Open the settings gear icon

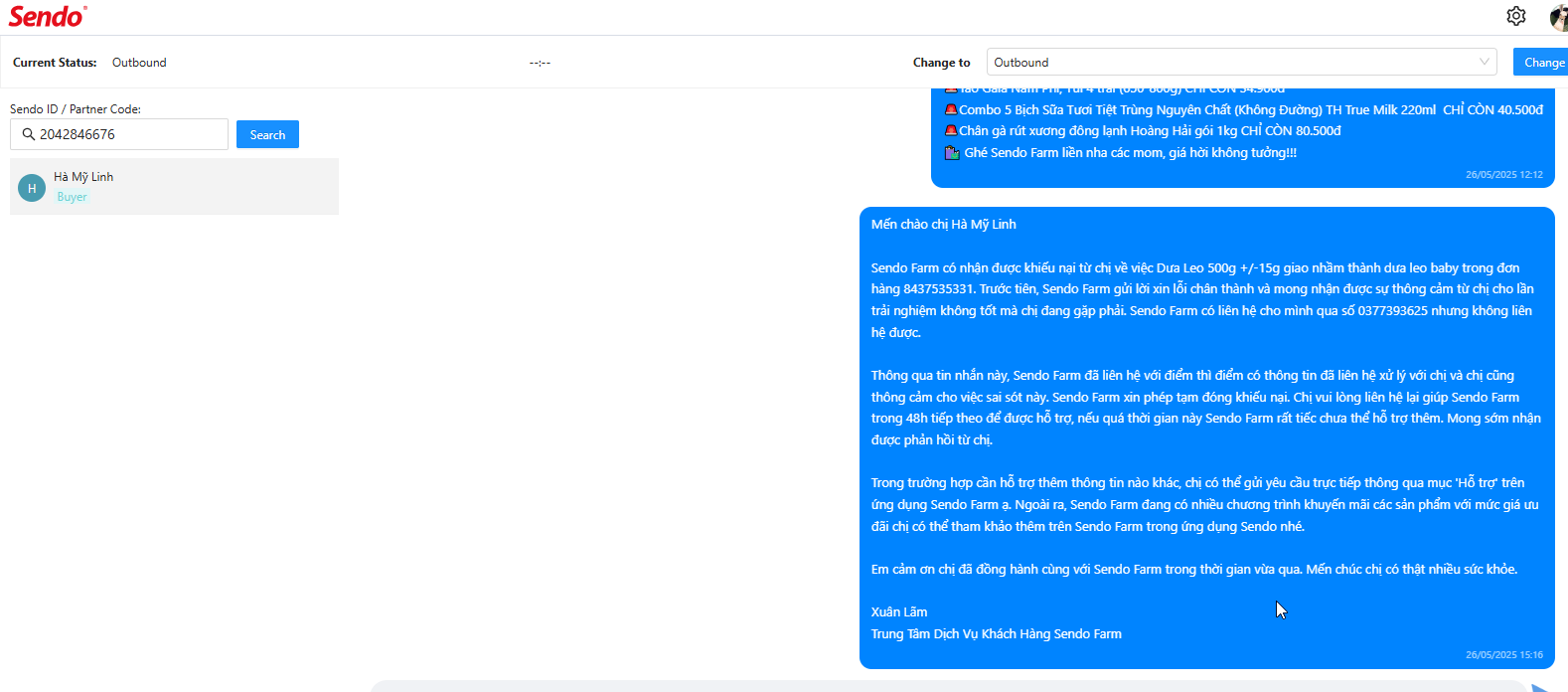(x=1515, y=16)
